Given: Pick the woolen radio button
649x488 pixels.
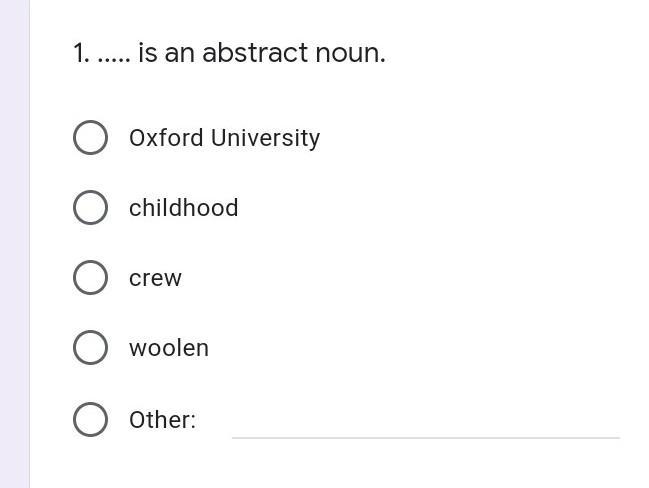Looking at the screenshot, I should [x=90, y=348].
